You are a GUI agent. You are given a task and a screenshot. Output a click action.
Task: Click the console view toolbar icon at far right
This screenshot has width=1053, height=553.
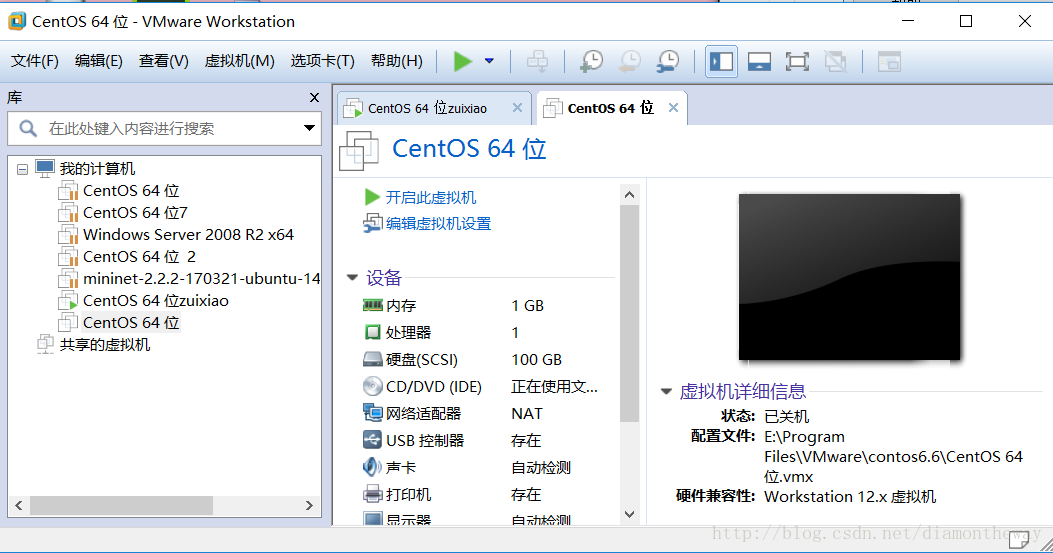[889, 62]
